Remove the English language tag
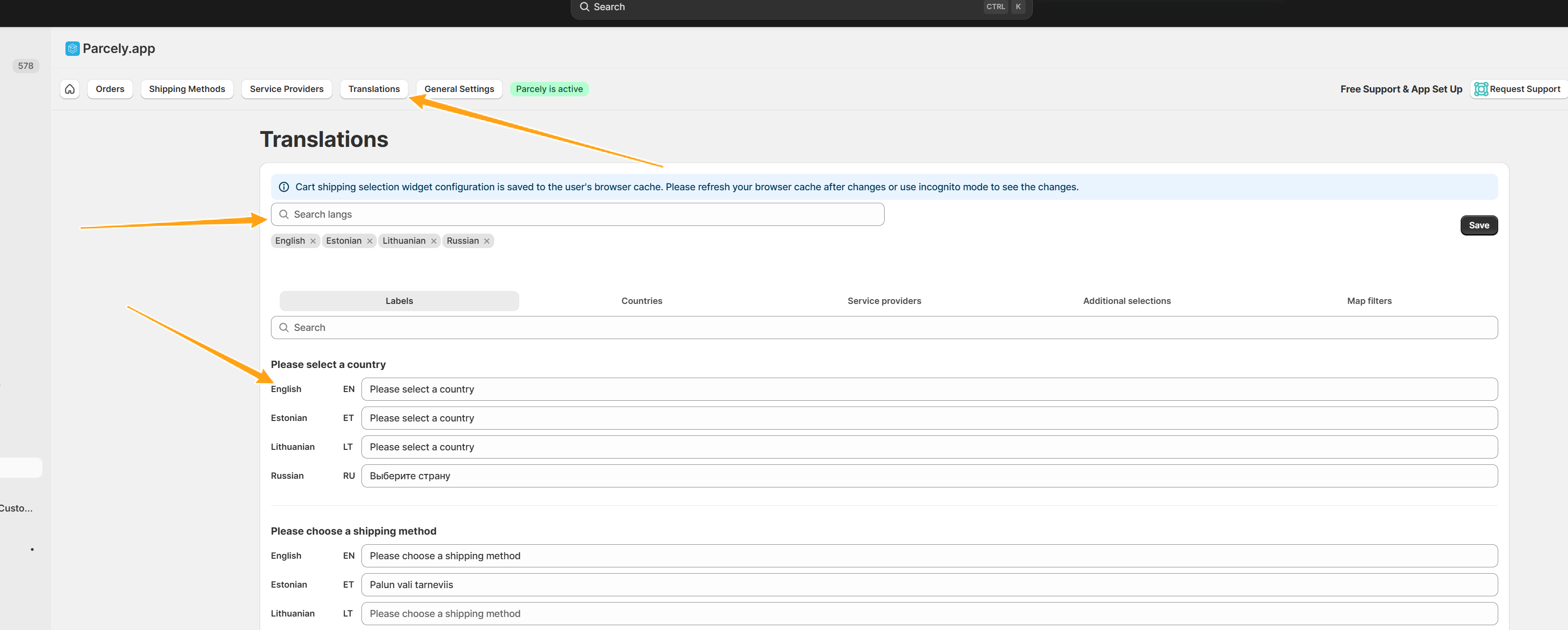1568x630 pixels. click(x=313, y=241)
